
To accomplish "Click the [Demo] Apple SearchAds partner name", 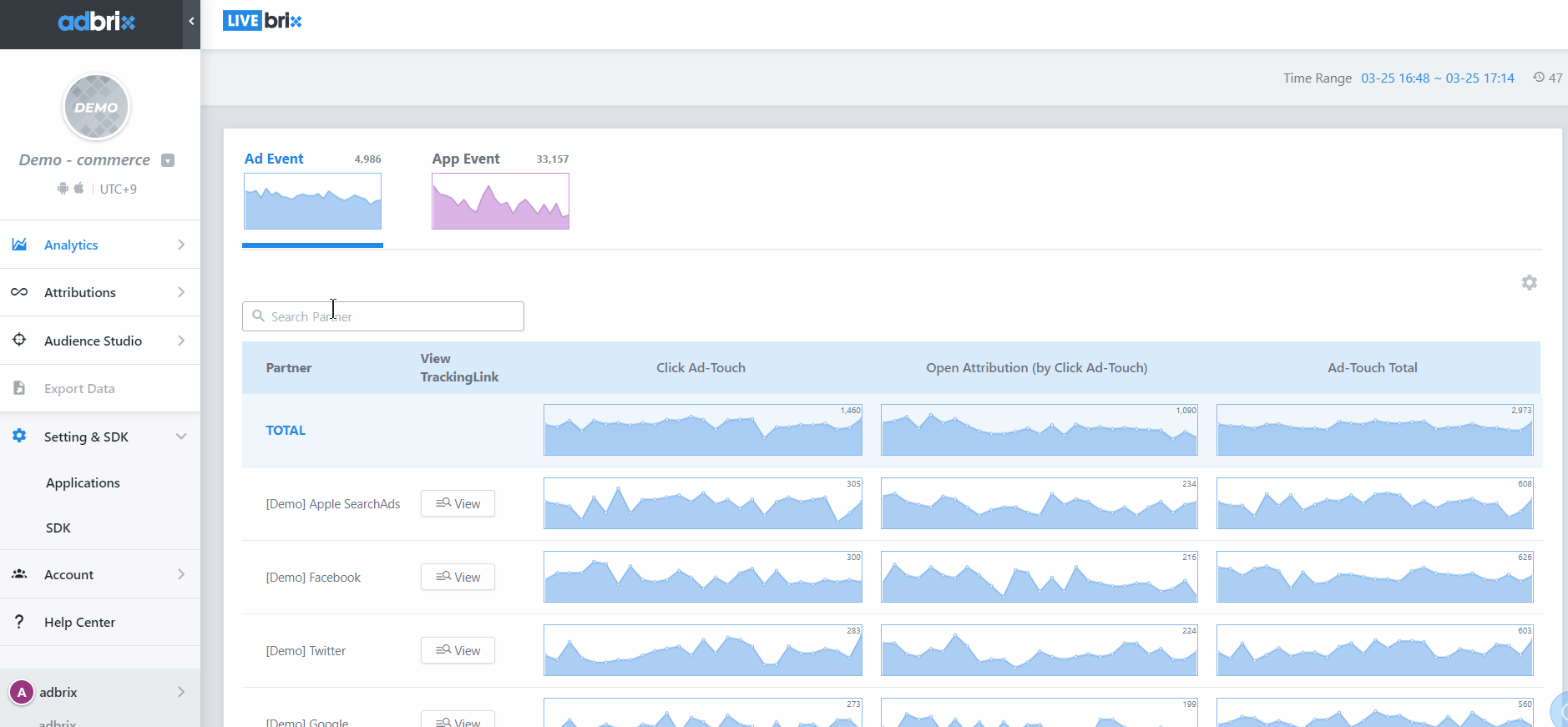I will coord(333,503).
